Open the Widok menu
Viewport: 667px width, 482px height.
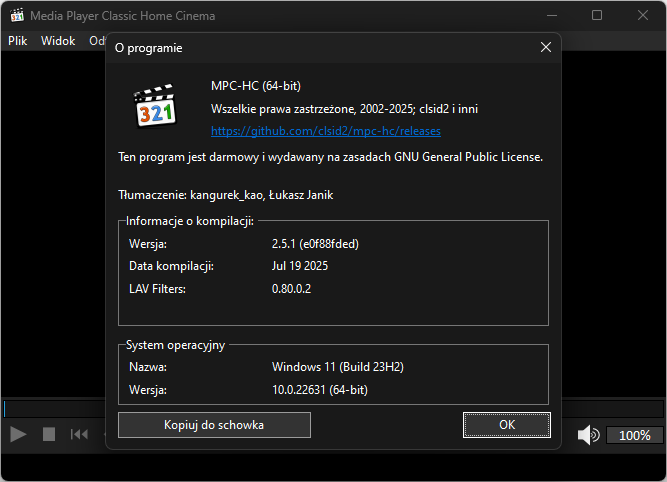click(58, 41)
